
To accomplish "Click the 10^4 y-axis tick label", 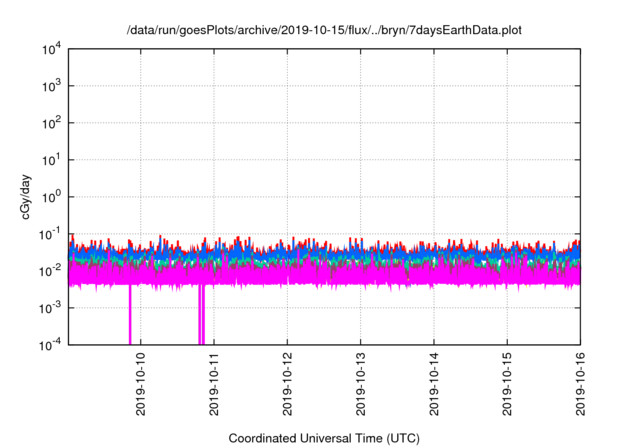I will pos(51,50).
